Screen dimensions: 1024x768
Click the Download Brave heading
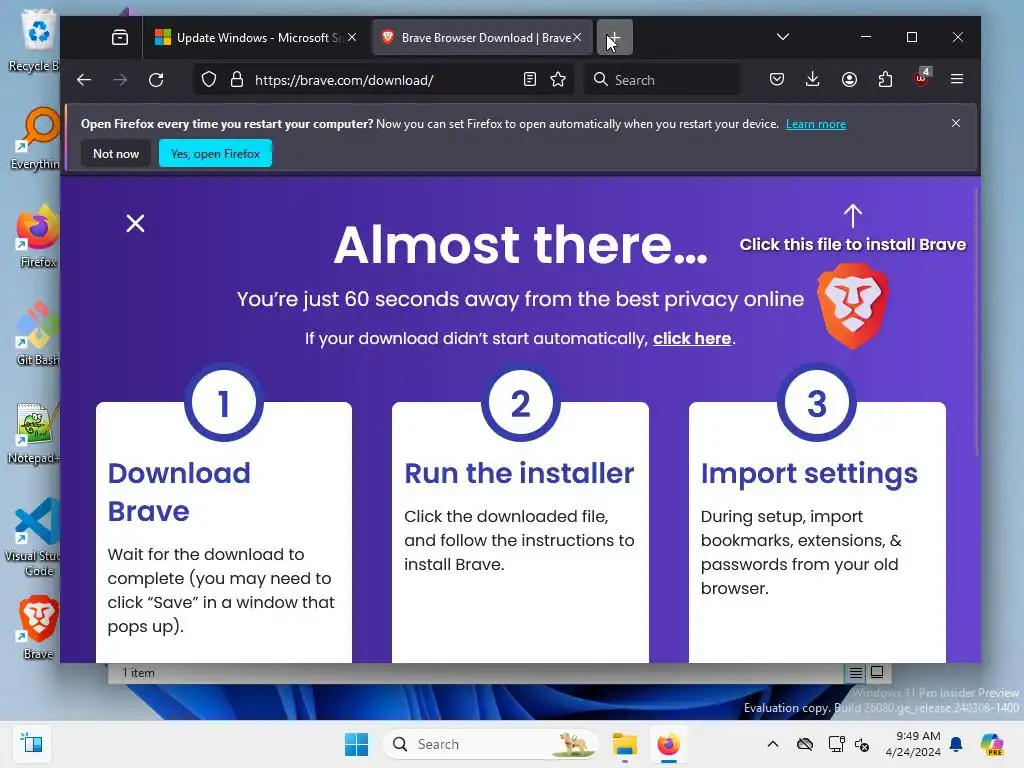[179, 492]
